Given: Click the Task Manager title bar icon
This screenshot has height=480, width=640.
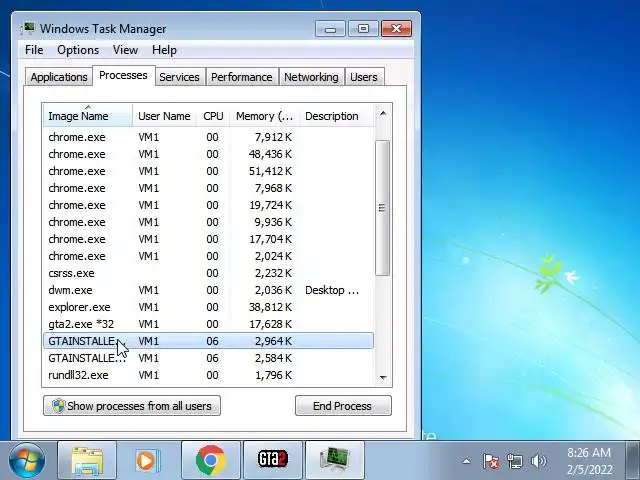Looking at the screenshot, I should click(28, 29).
